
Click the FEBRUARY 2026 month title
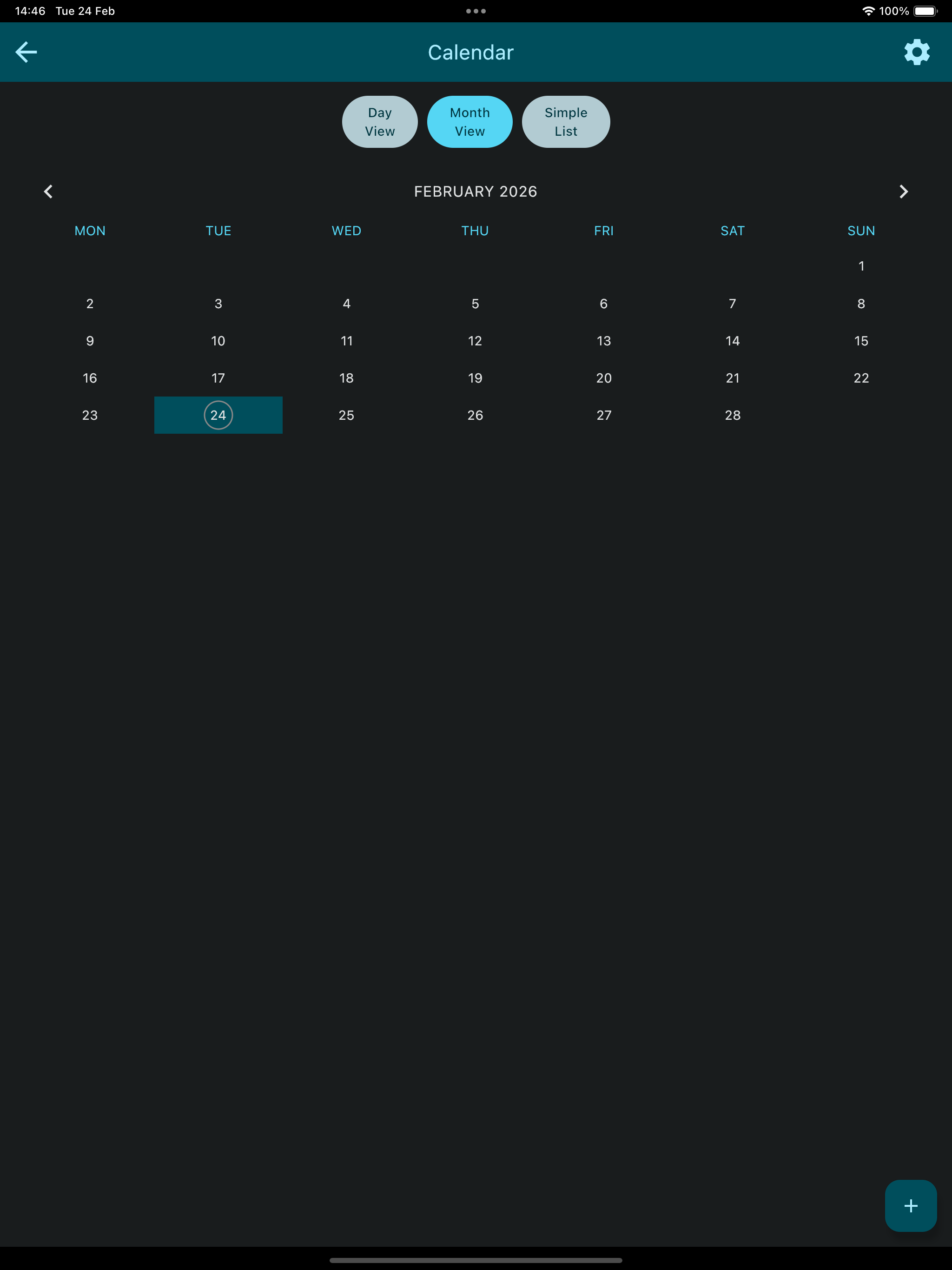click(476, 192)
